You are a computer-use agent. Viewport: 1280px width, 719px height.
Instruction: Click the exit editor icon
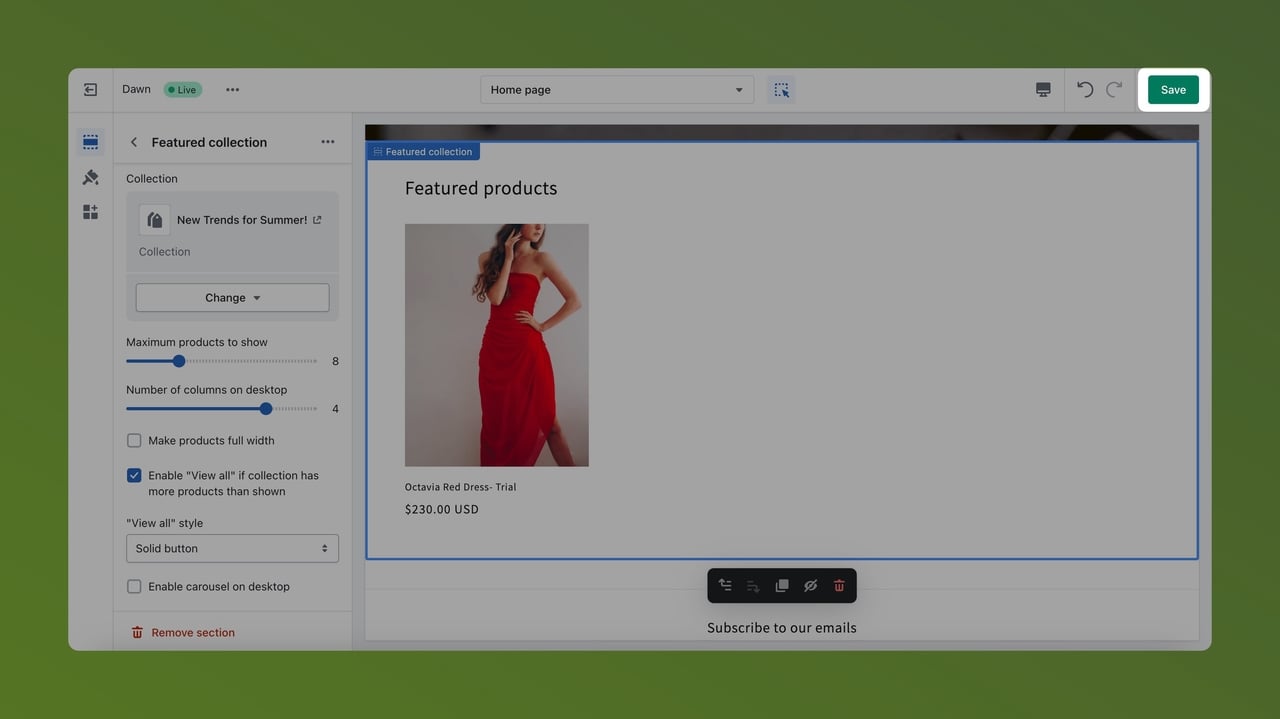pos(90,90)
